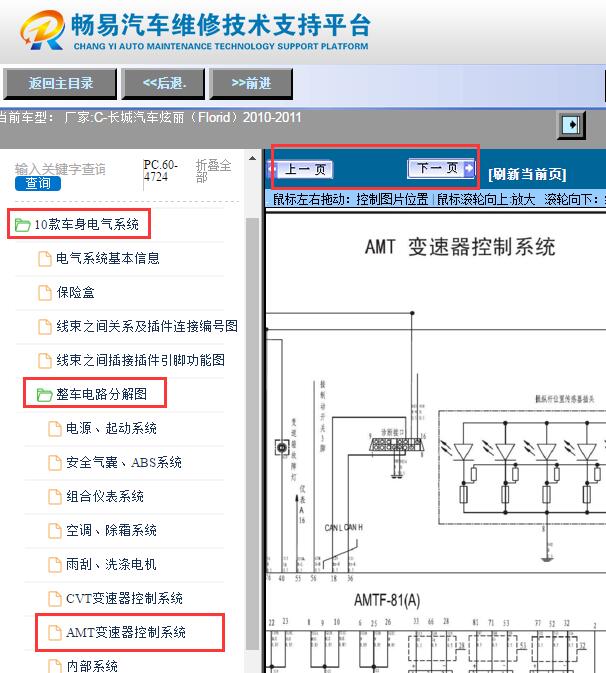Click the 整车电路分解图 folder icon
This screenshot has height=673, width=606.
click(x=44, y=394)
